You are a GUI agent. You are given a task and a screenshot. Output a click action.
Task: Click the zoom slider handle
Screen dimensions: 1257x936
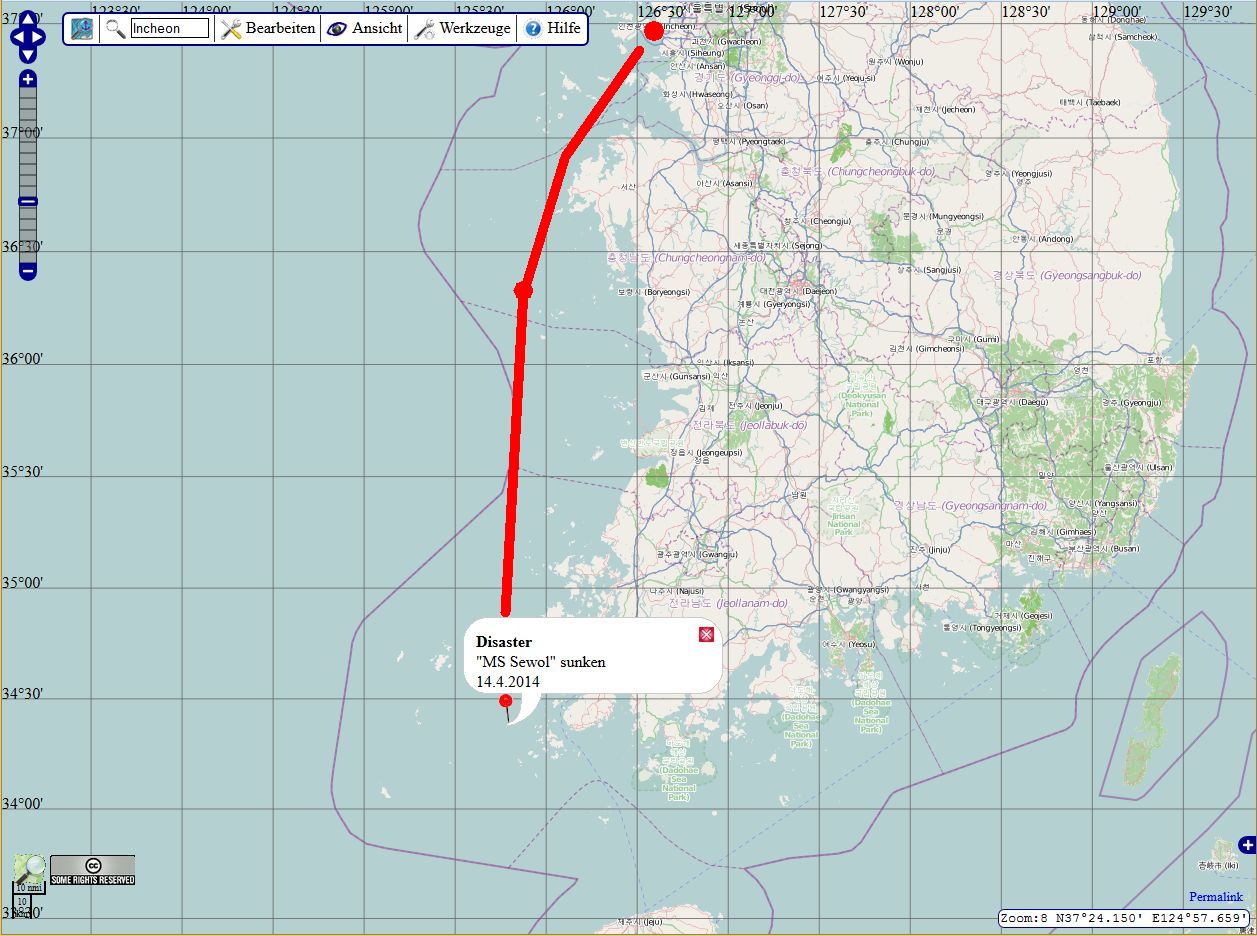point(28,202)
